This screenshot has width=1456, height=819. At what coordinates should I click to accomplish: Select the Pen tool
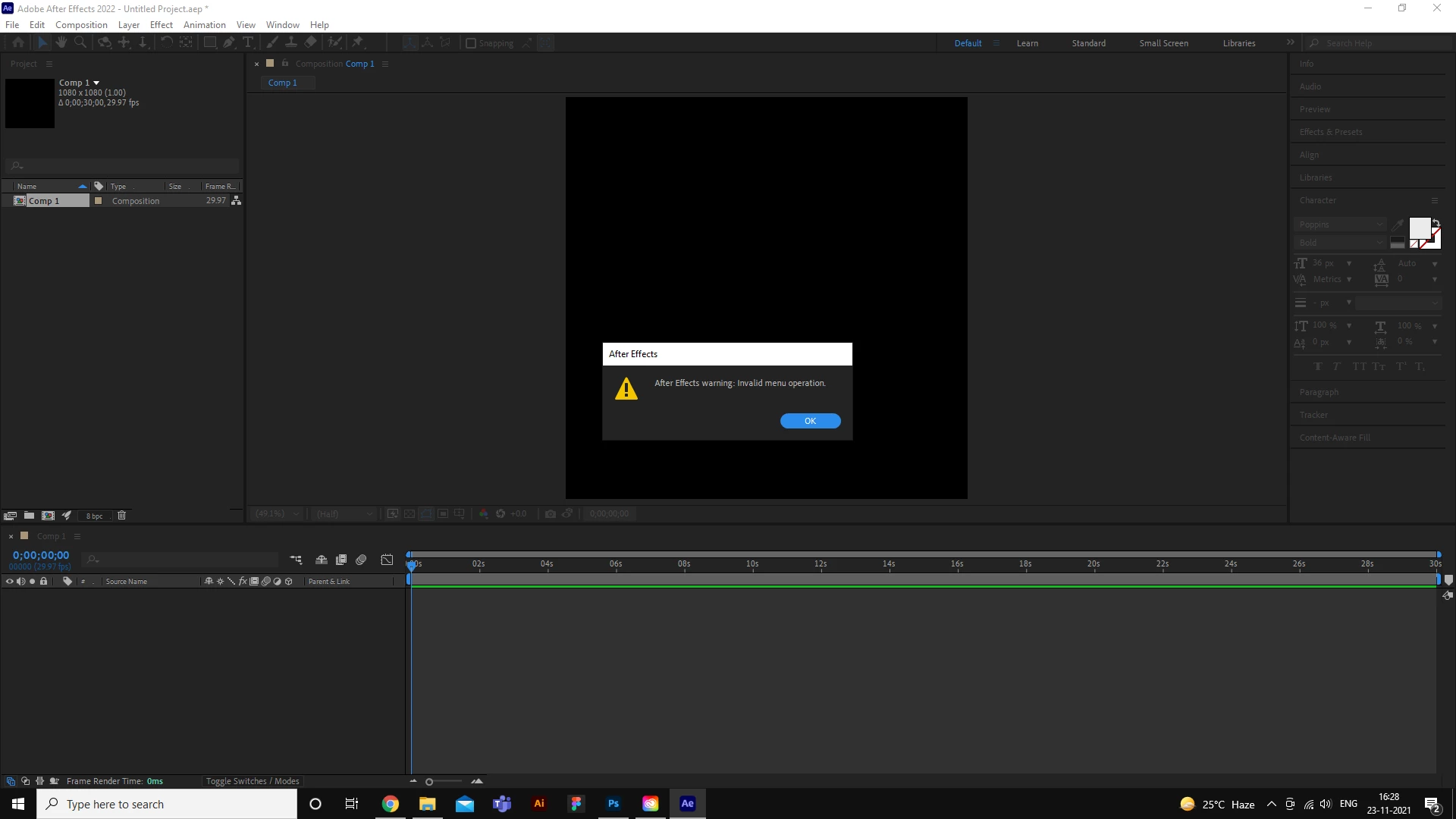point(229,42)
